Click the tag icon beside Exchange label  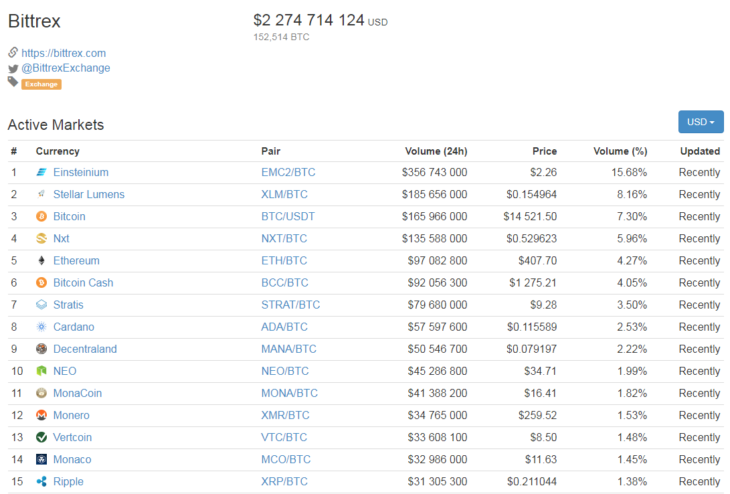point(13,82)
